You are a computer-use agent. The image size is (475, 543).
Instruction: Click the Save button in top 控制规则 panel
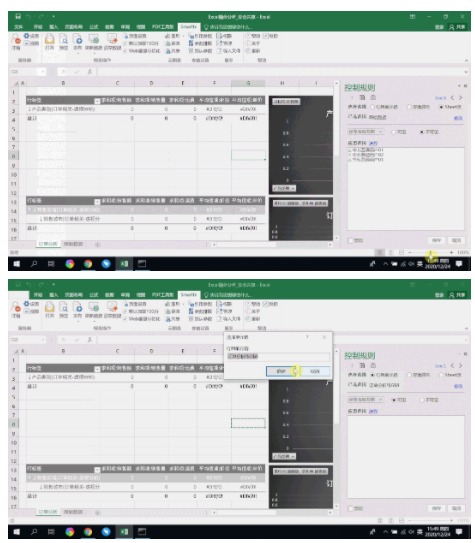click(436, 240)
